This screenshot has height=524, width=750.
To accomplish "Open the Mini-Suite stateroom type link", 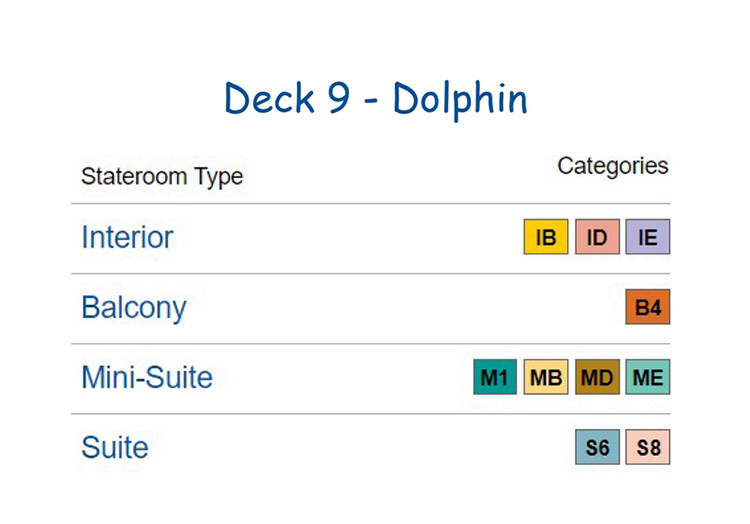I will tap(147, 377).
